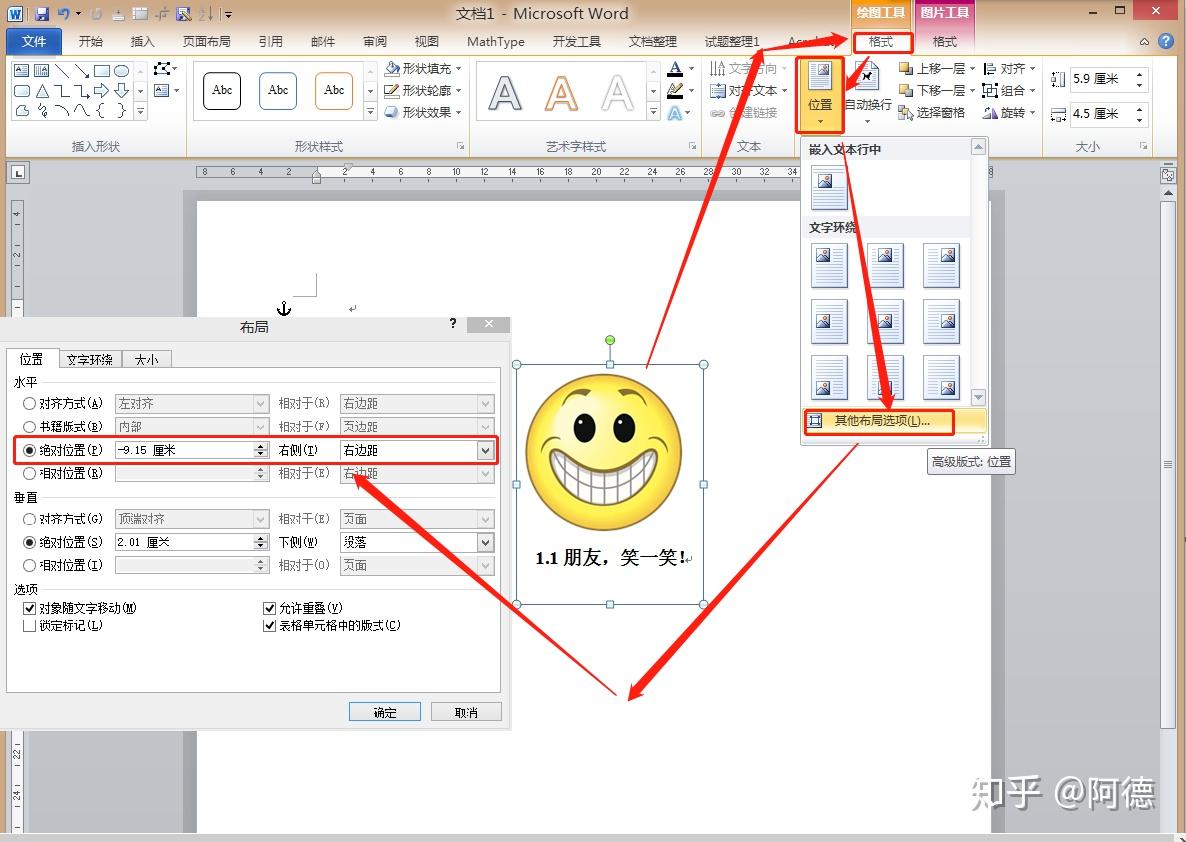Screen dimensions: 1186x842
Task: Select the oval shape in shapes gallery
Action: pos(121,71)
